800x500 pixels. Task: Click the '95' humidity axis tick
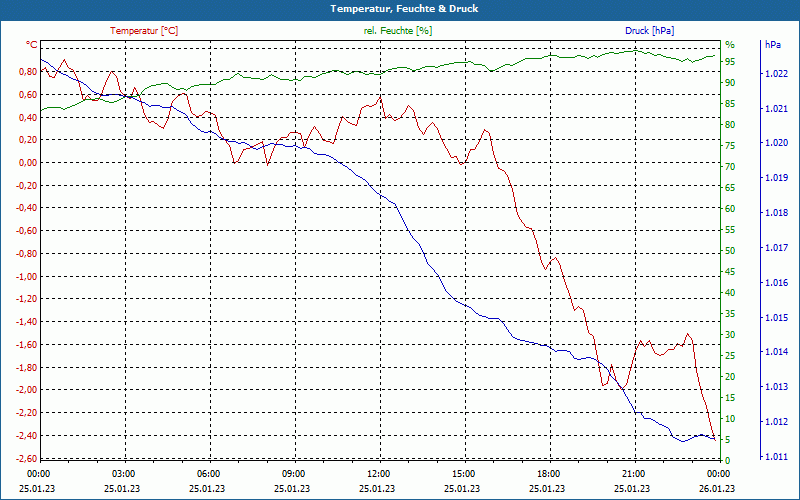pos(730,61)
